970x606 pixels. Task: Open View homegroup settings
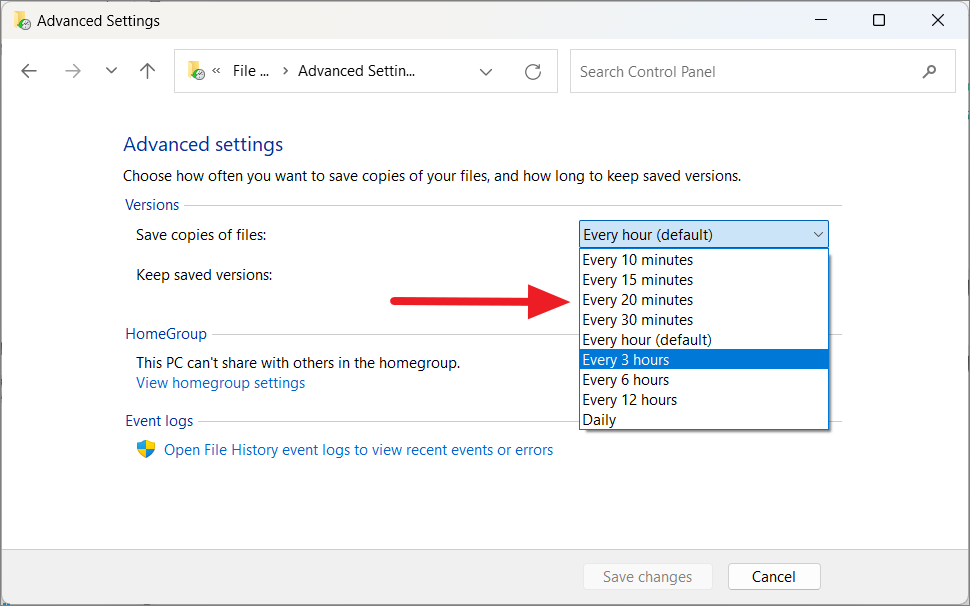(220, 382)
